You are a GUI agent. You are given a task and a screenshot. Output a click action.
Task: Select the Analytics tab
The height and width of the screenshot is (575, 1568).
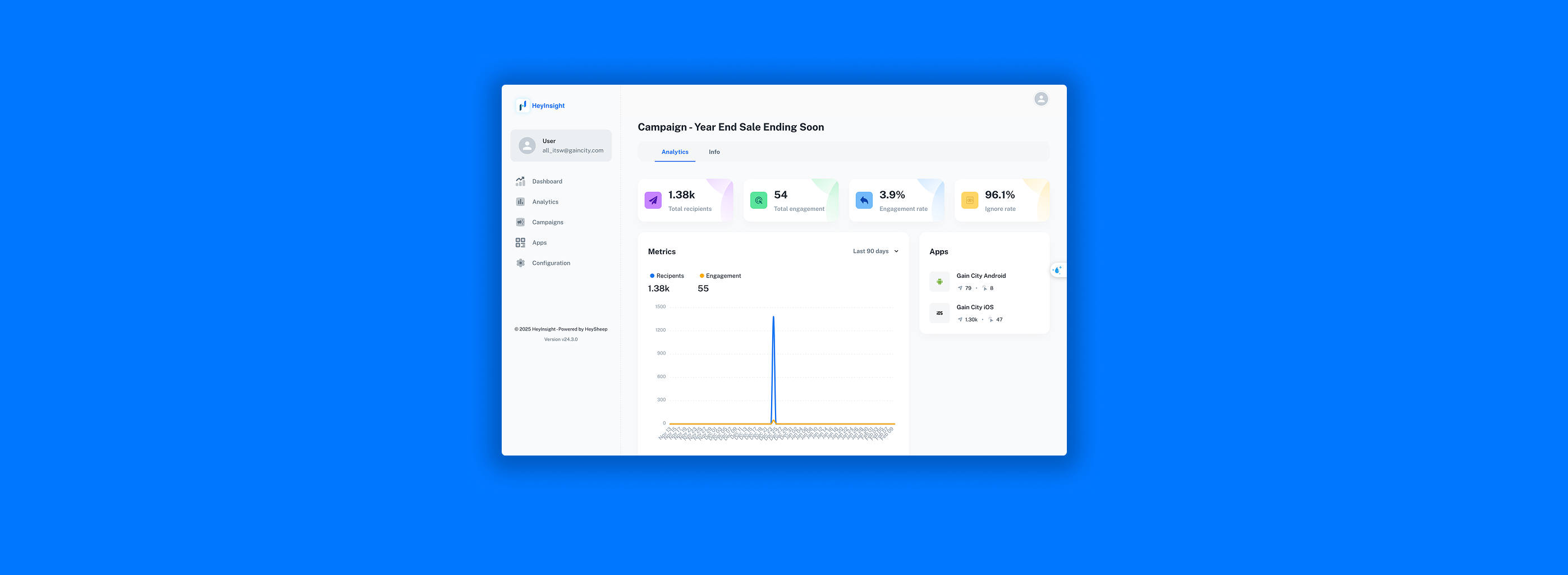(675, 151)
